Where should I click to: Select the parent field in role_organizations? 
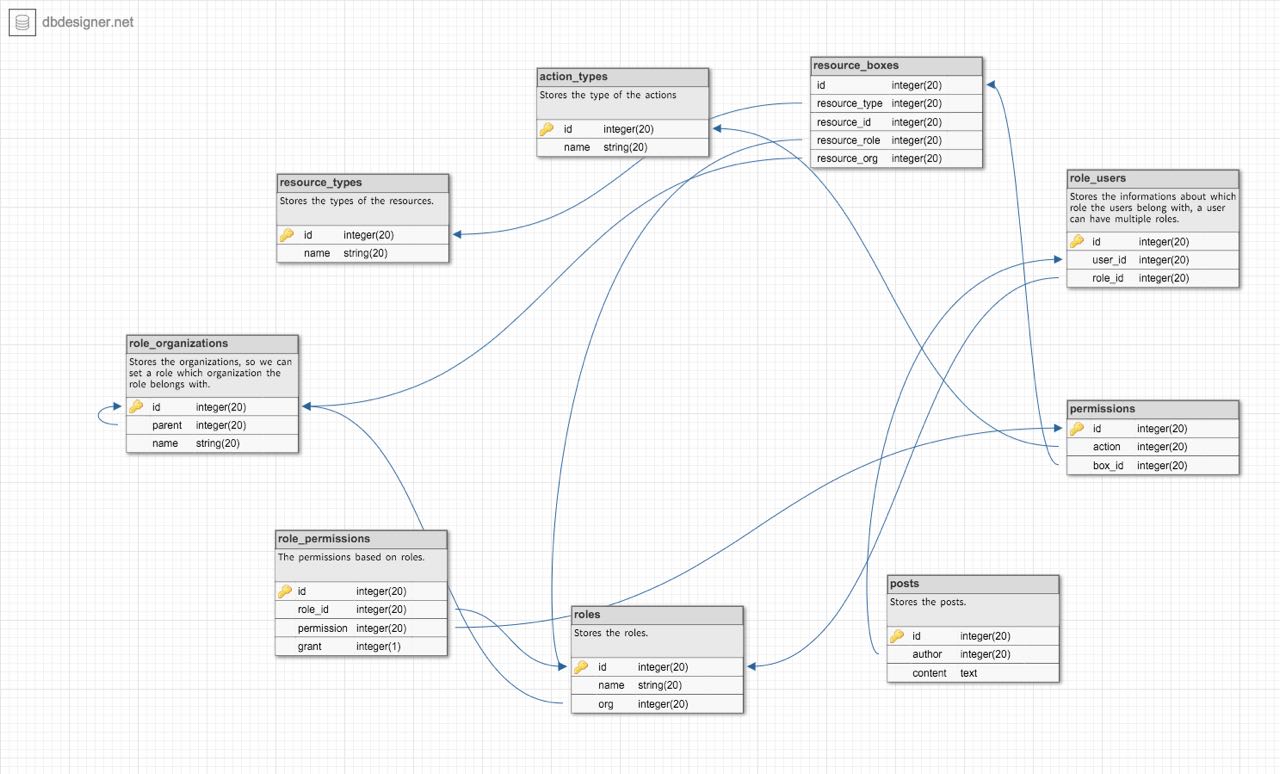tap(212, 425)
